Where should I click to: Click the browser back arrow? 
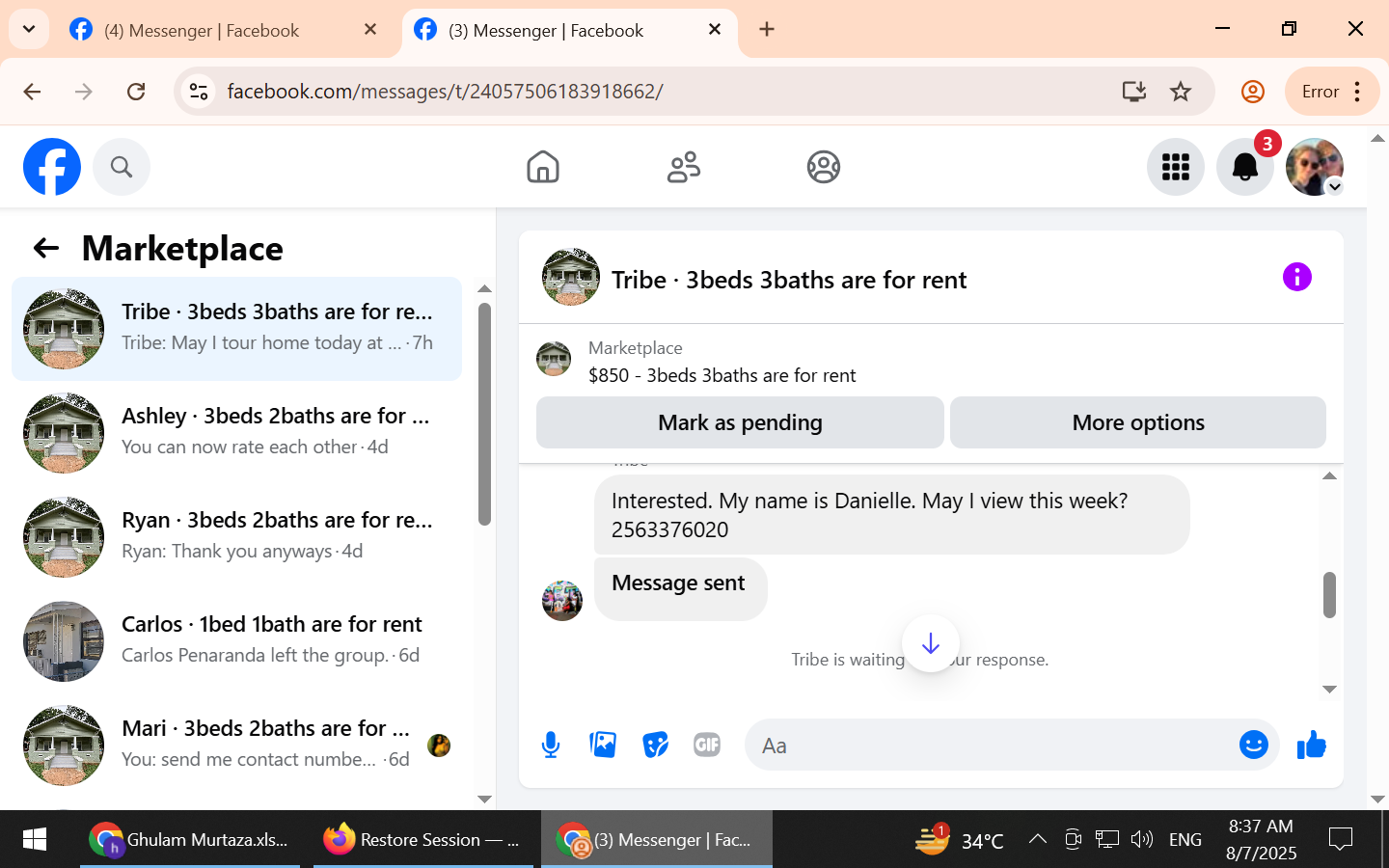click(x=32, y=92)
